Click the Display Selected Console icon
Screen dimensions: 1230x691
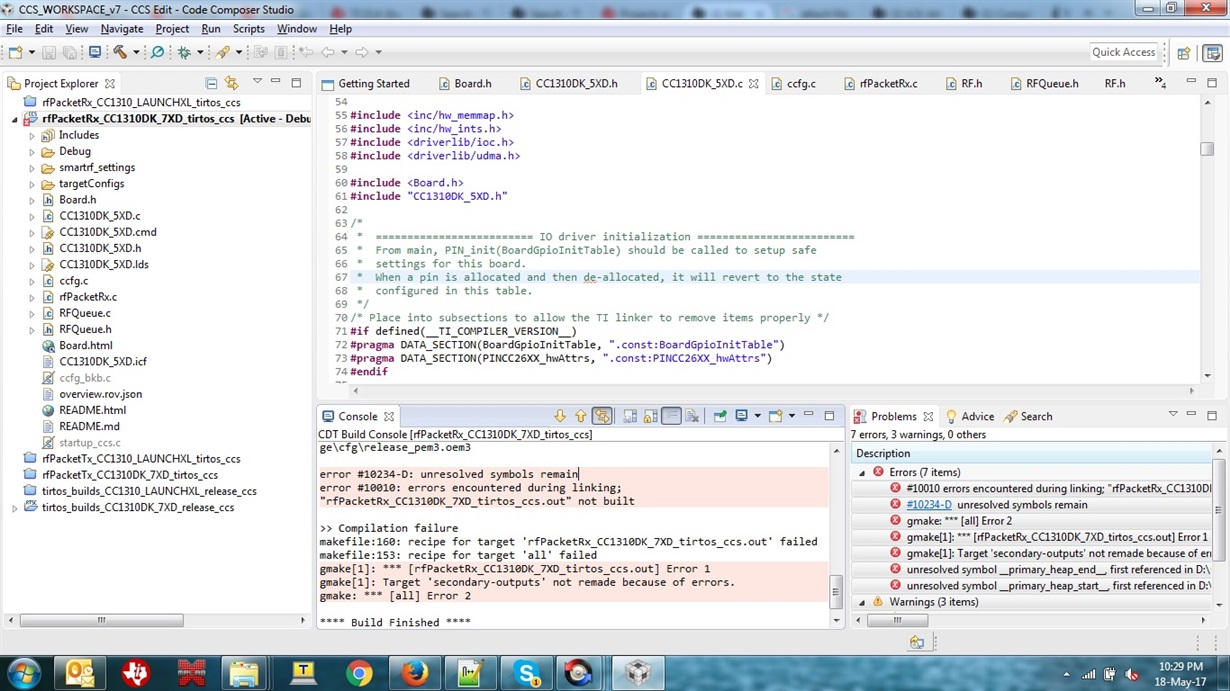coord(742,416)
